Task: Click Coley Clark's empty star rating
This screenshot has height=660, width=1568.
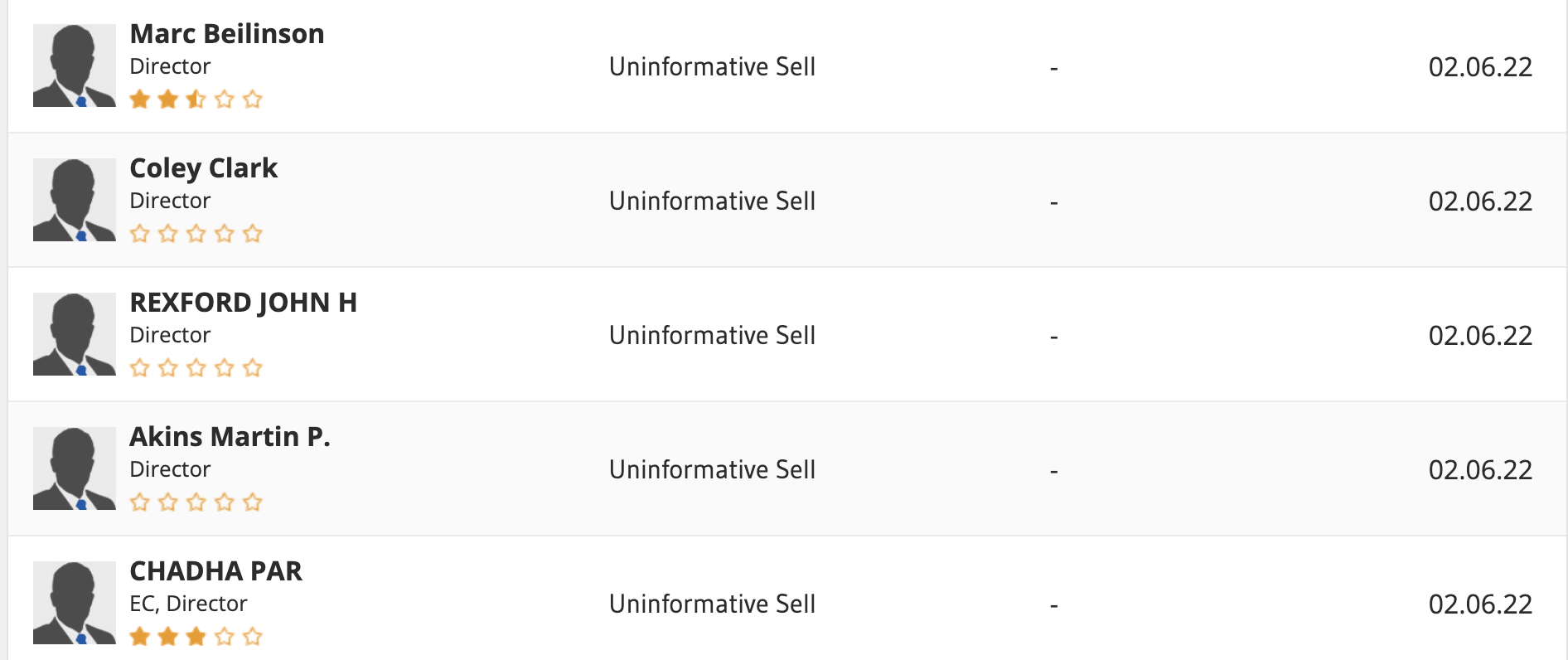Action: (x=196, y=234)
